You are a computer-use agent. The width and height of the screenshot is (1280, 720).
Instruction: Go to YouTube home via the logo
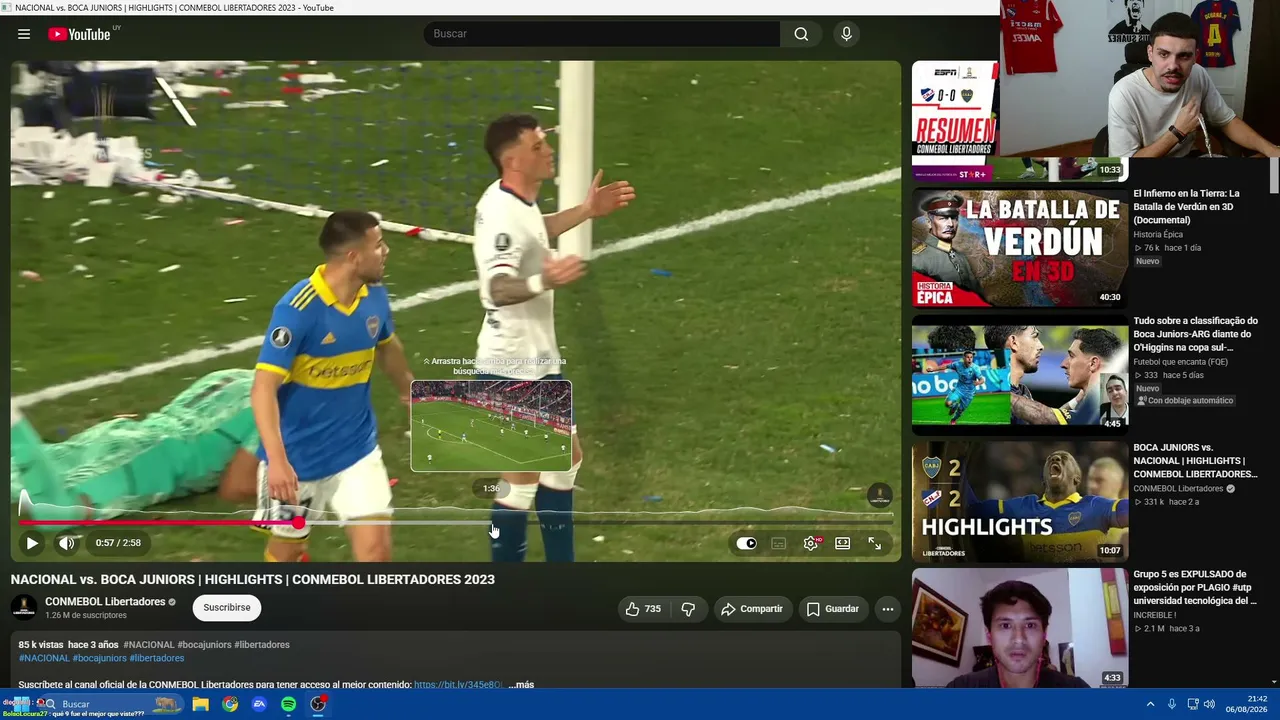point(79,34)
